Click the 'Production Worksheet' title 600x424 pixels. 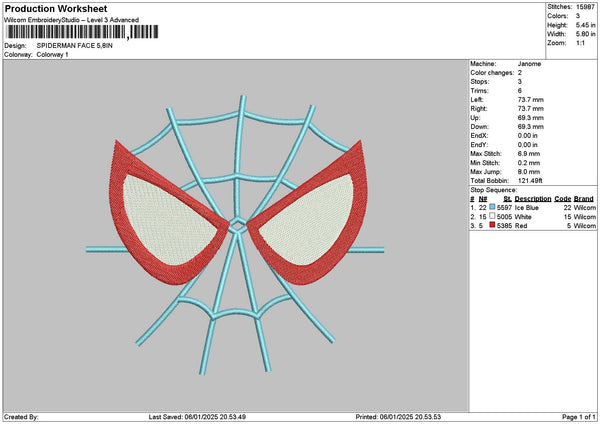tap(56, 8)
